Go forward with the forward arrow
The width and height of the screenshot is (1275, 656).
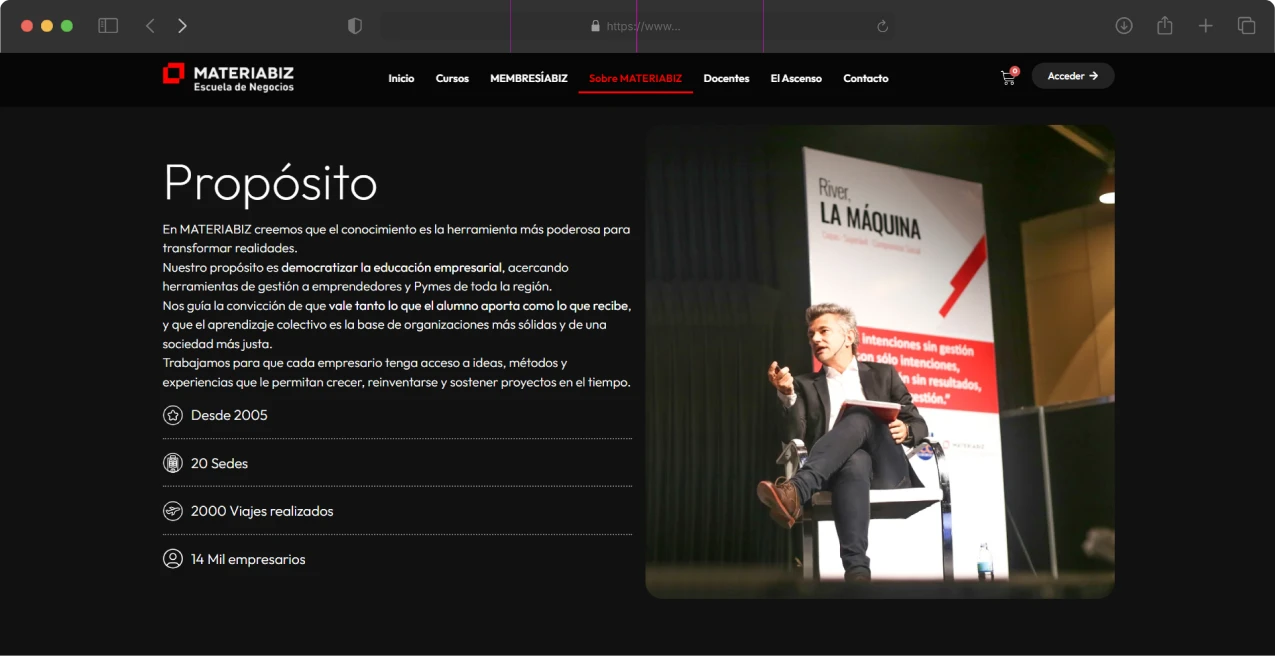[182, 26]
